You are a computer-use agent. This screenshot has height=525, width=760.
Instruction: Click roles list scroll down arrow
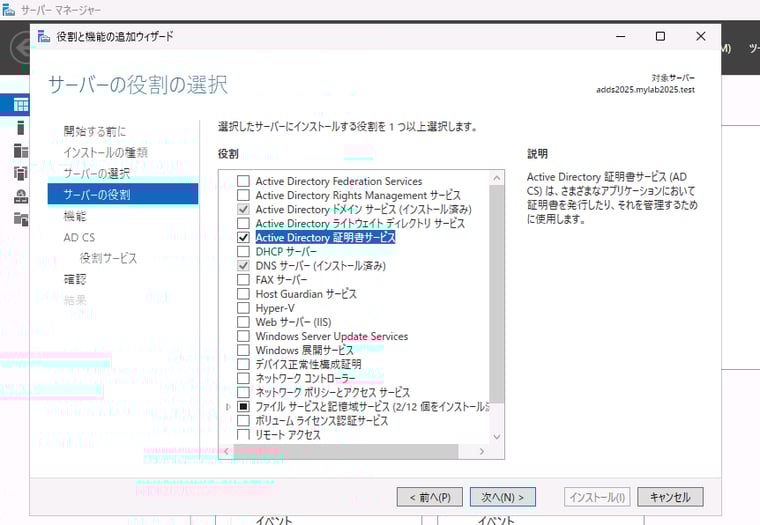(497, 437)
